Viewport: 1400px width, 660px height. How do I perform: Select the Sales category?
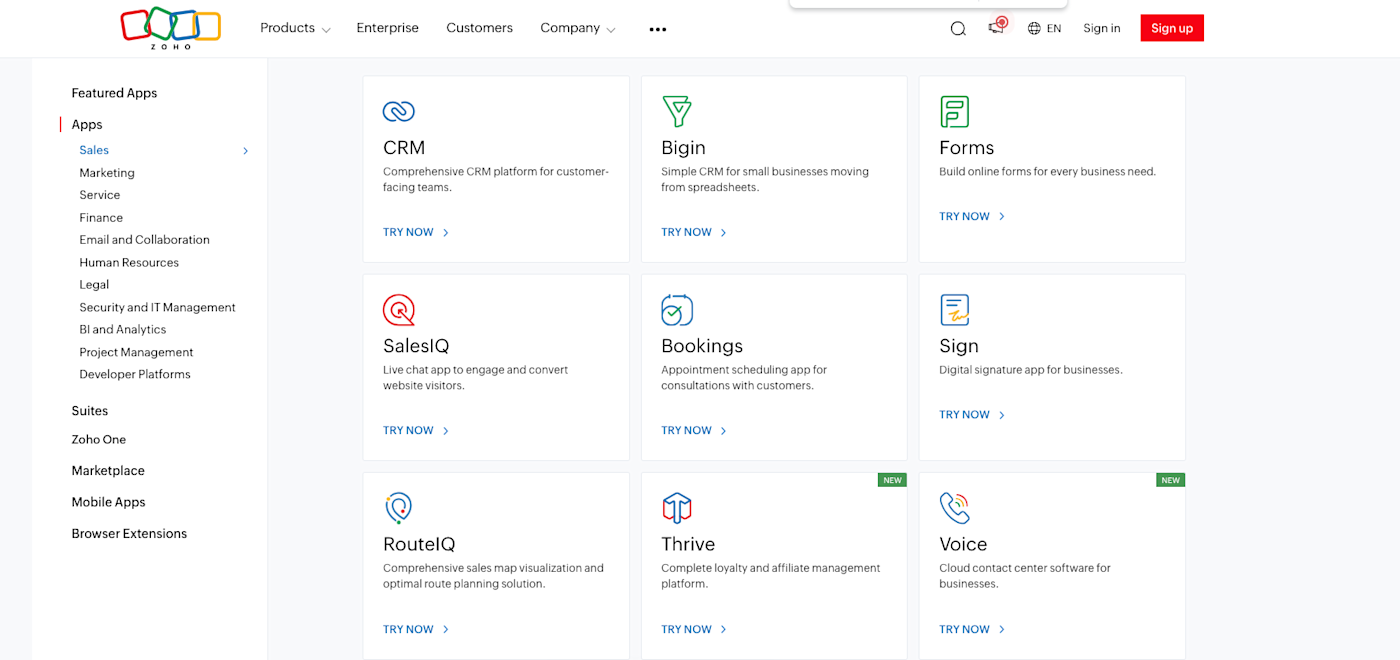click(x=94, y=150)
